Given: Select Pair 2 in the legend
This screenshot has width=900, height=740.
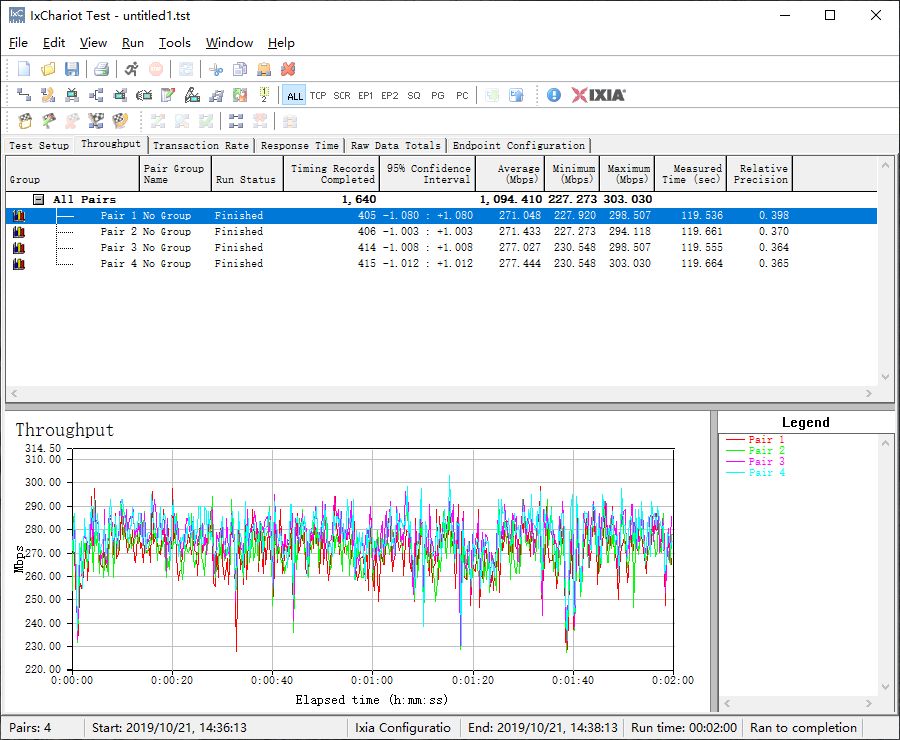Looking at the screenshot, I should [x=755, y=451].
